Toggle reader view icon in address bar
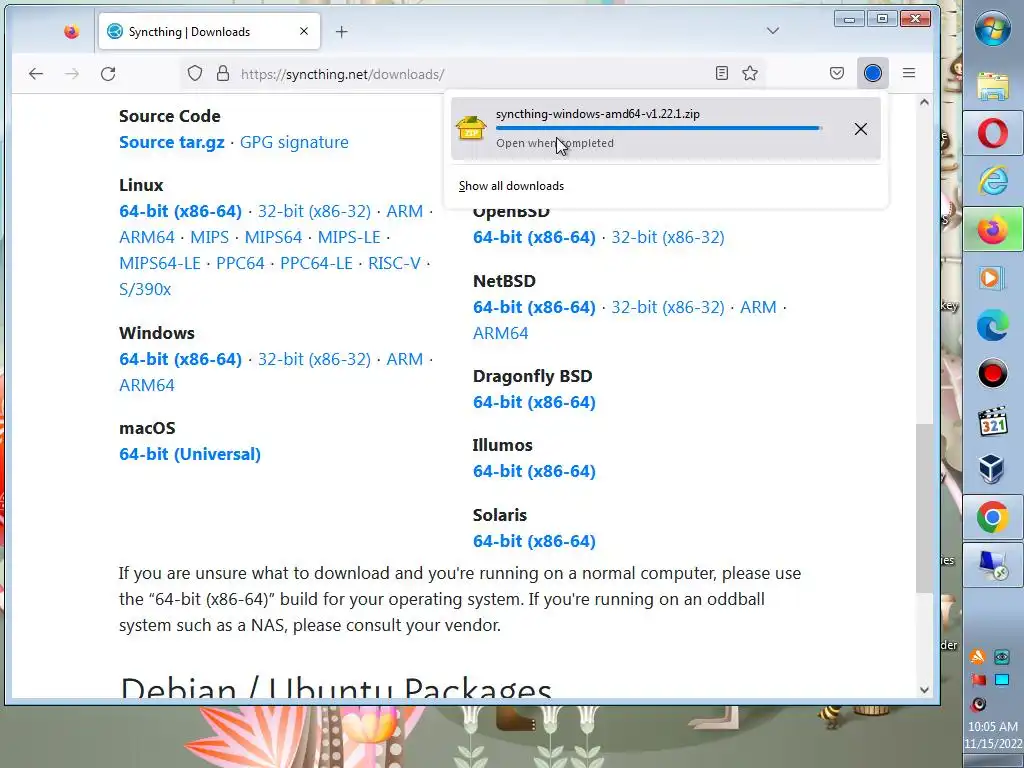Screen dimensions: 1024x768 [722, 73]
